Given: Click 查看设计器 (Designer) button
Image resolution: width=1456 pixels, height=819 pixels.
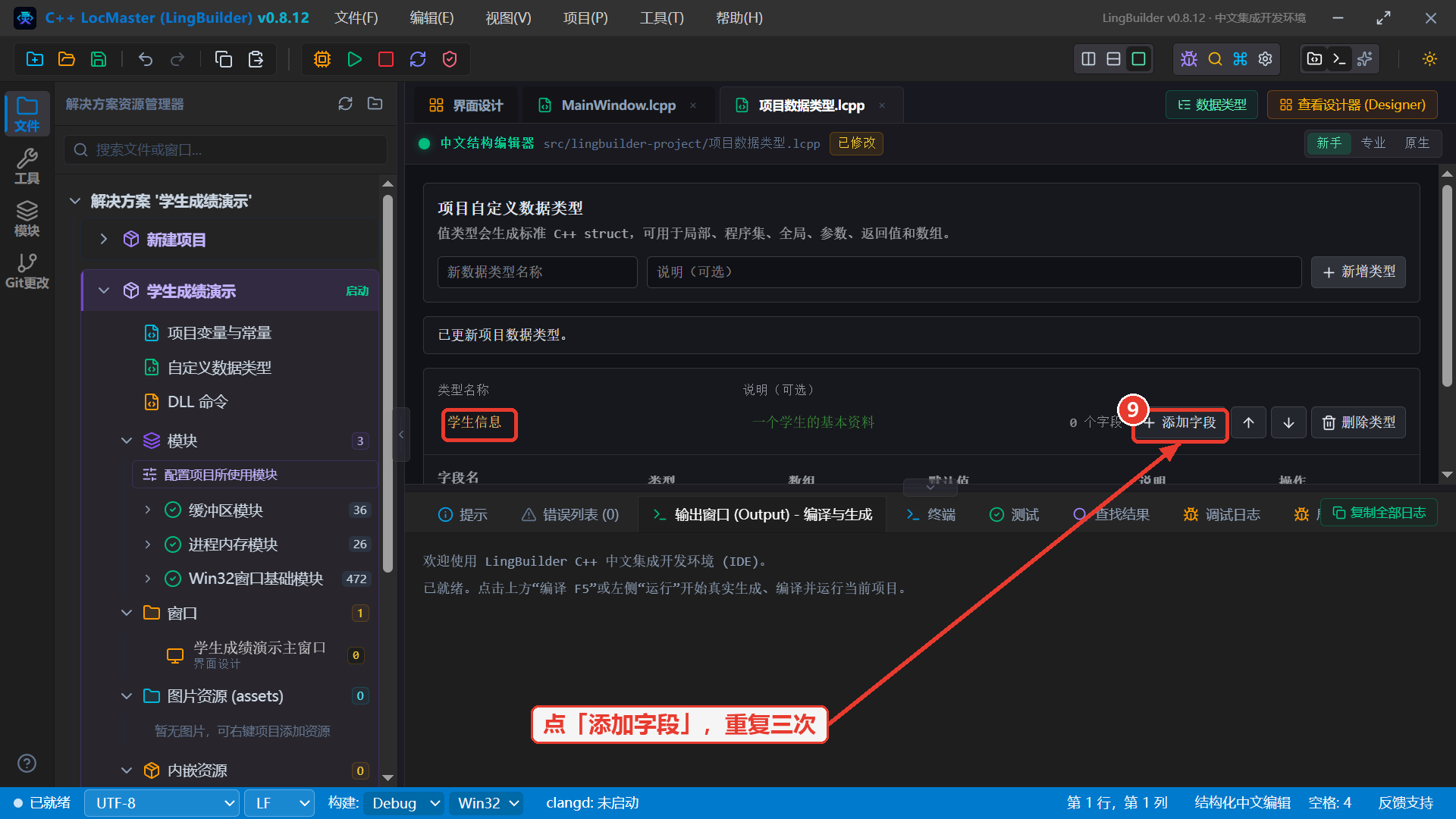Looking at the screenshot, I should pyautogui.click(x=1352, y=105).
